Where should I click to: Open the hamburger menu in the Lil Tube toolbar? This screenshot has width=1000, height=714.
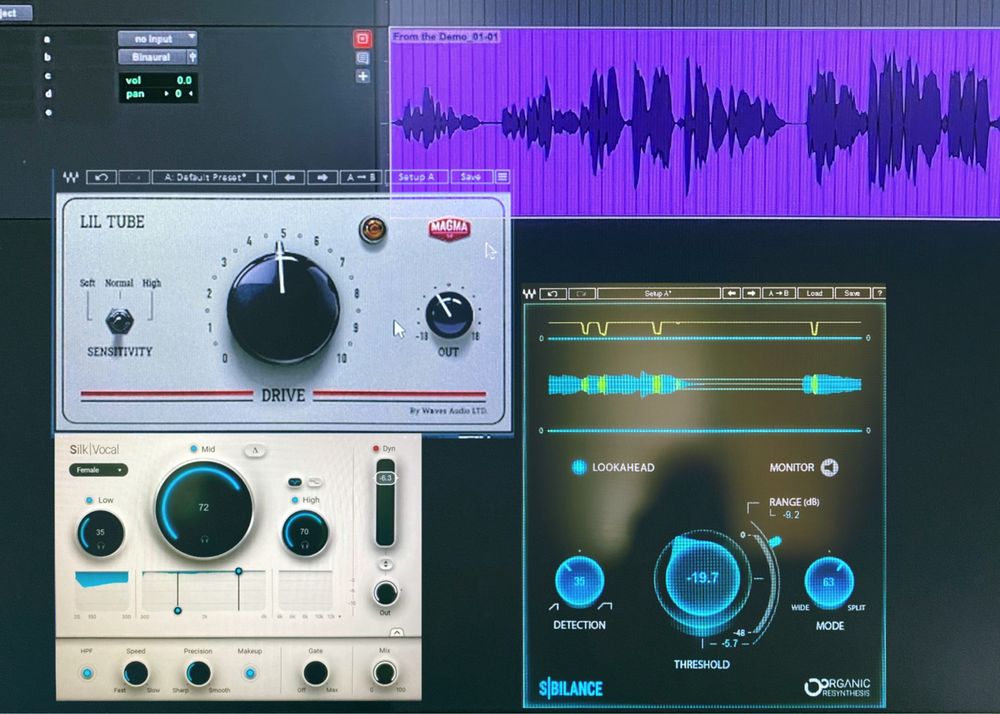[503, 177]
